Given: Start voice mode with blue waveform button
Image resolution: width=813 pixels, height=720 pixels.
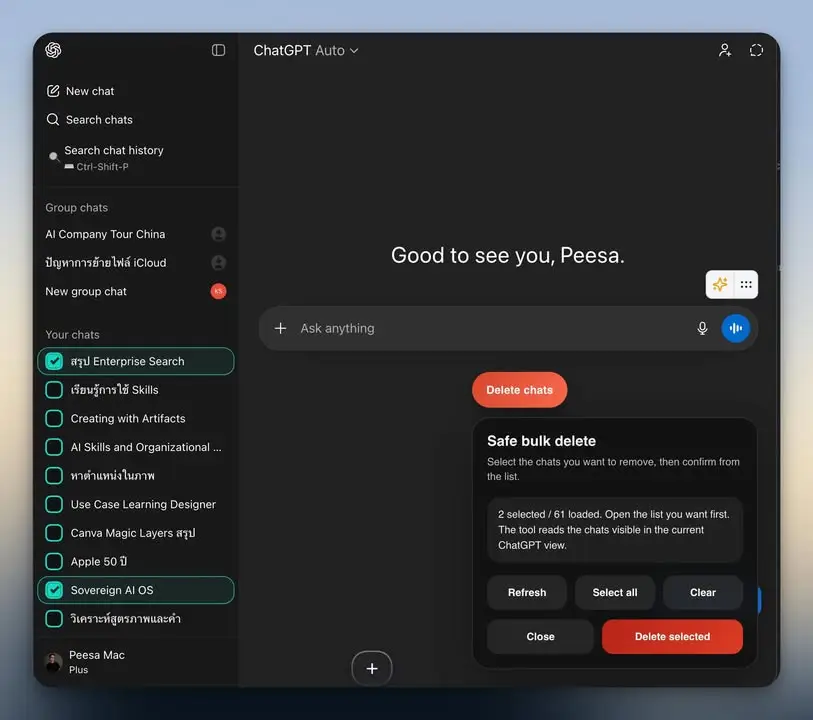Looking at the screenshot, I should pos(735,328).
